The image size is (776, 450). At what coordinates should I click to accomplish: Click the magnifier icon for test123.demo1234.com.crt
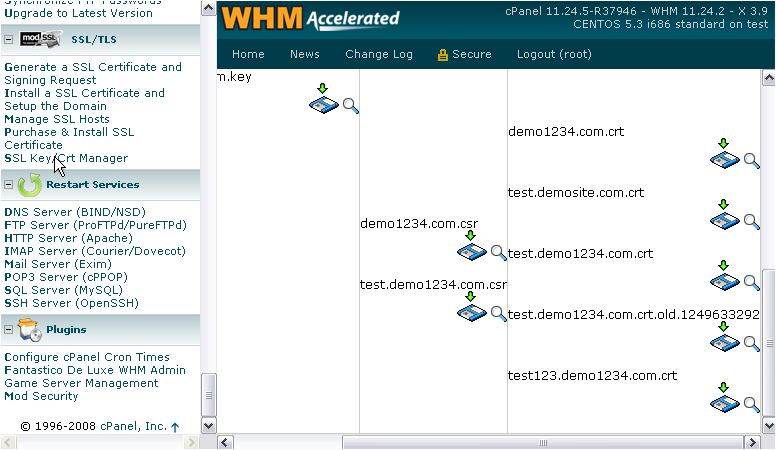tap(751, 404)
